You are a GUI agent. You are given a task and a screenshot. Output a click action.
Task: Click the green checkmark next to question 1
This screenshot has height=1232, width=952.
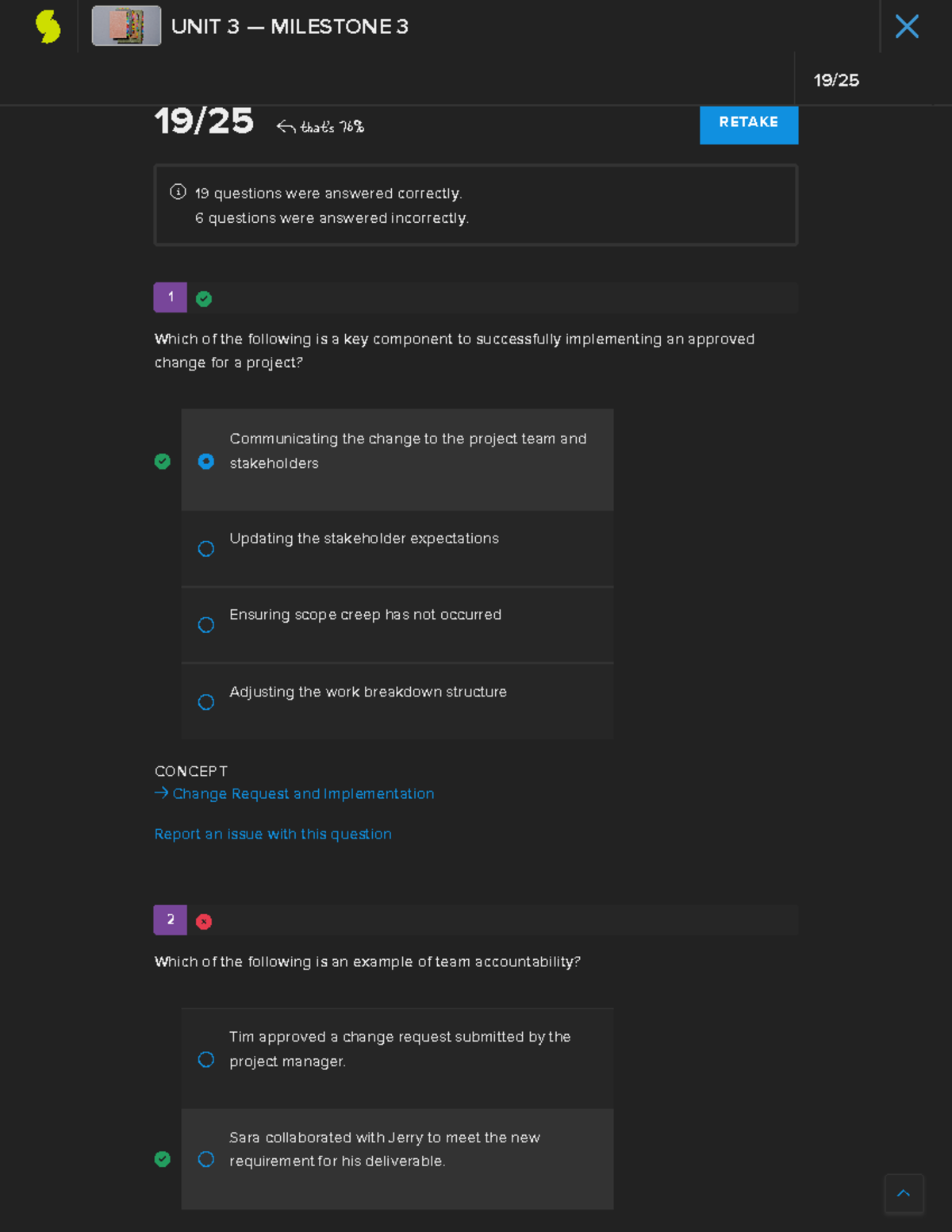pyautogui.click(x=204, y=298)
